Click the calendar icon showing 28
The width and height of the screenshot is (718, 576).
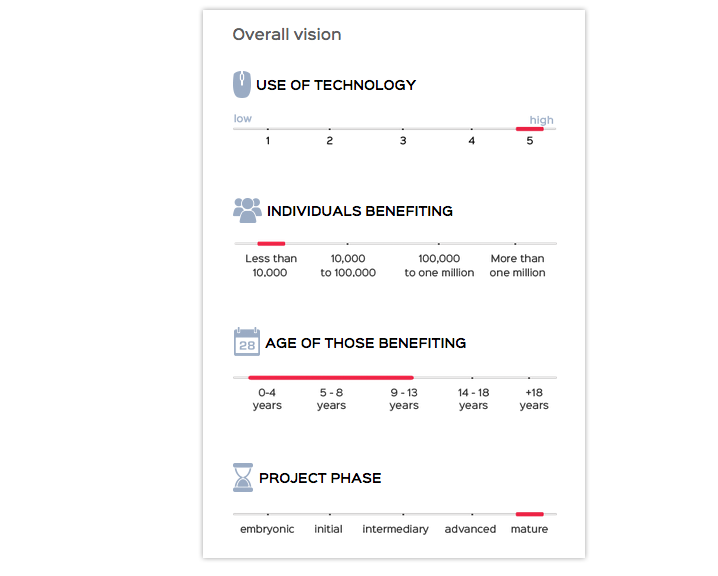pos(247,342)
